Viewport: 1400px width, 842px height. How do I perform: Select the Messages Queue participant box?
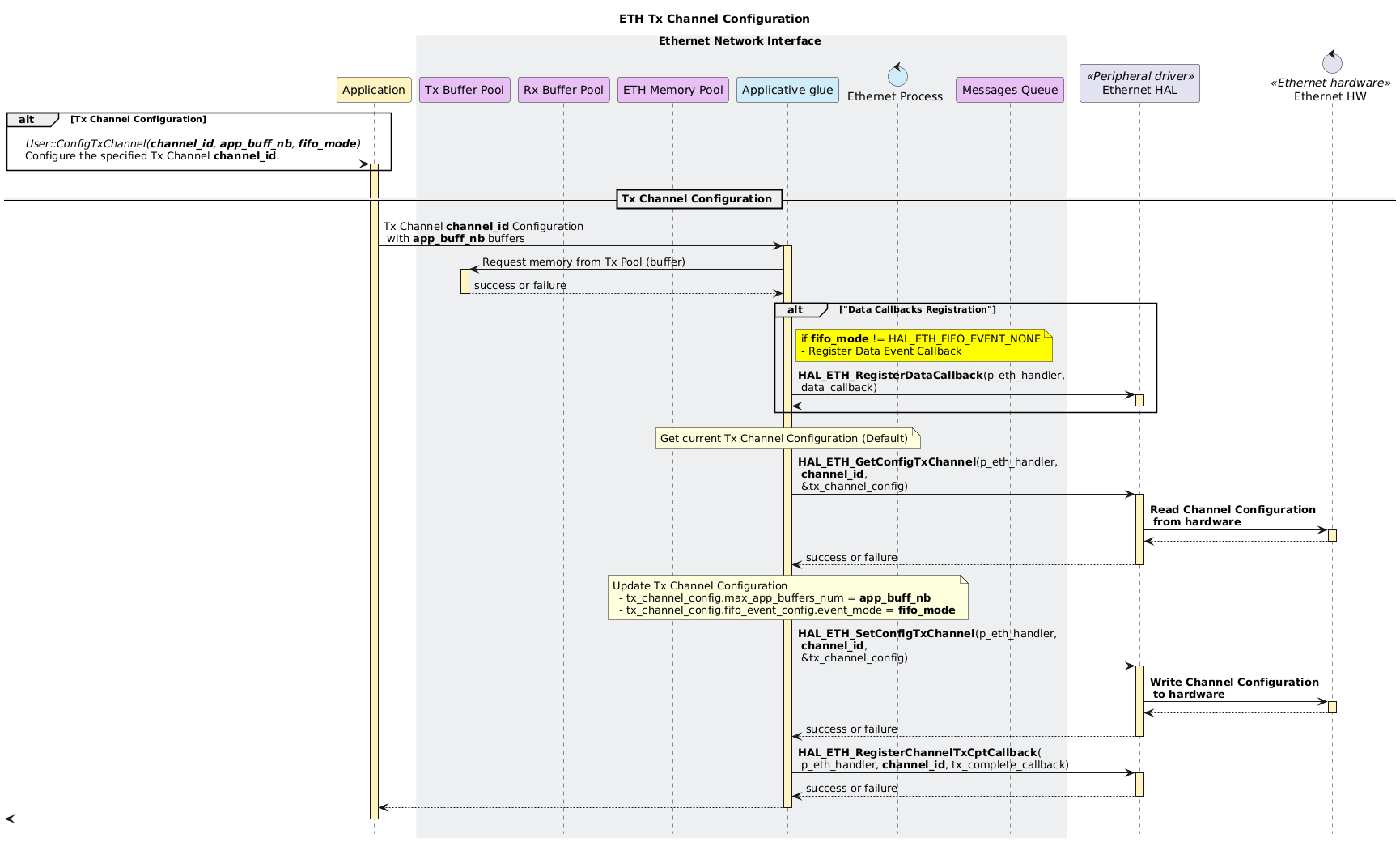[x=1009, y=90]
